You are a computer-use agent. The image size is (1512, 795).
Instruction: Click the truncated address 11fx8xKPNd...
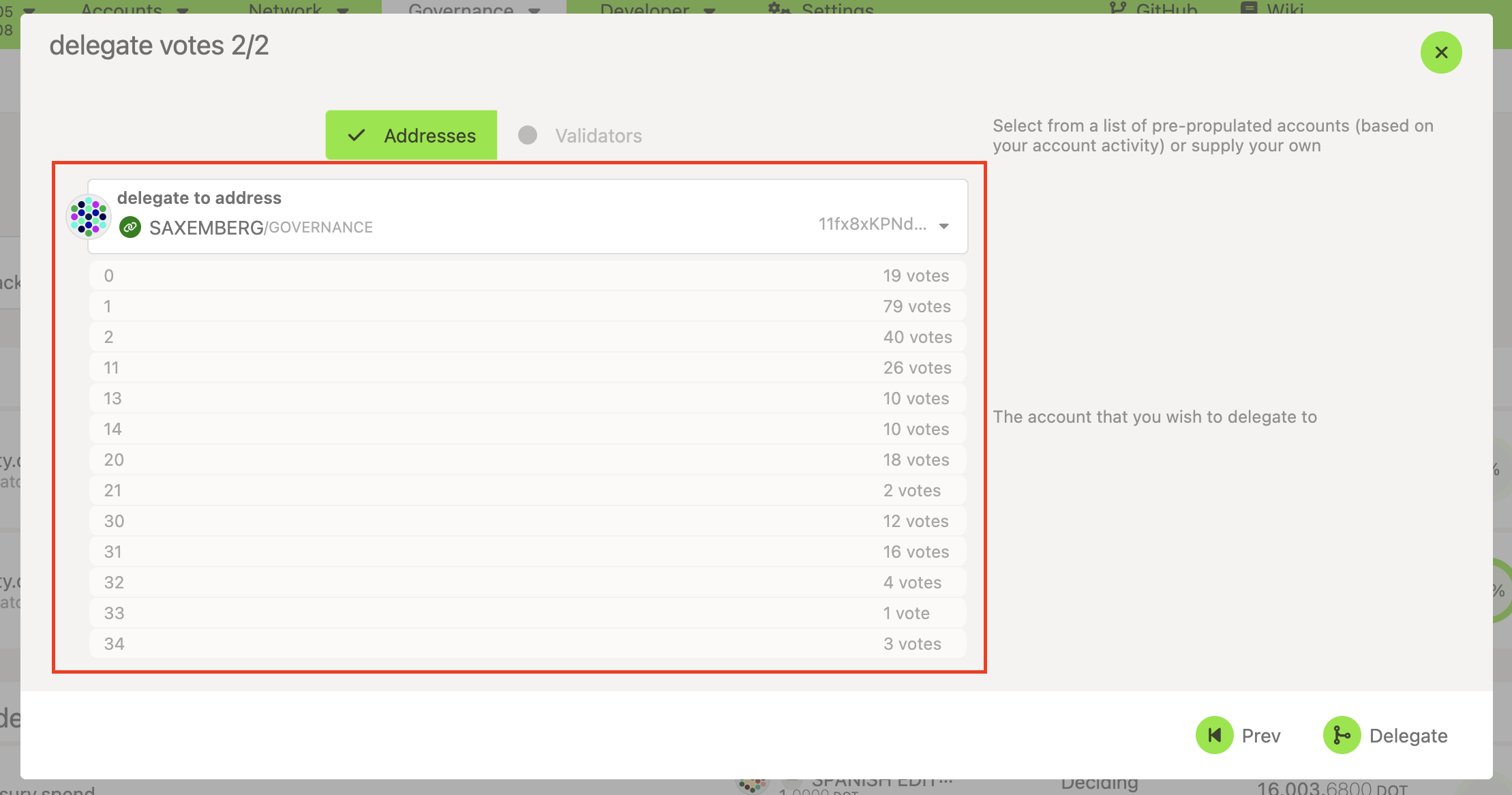tap(872, 224)
